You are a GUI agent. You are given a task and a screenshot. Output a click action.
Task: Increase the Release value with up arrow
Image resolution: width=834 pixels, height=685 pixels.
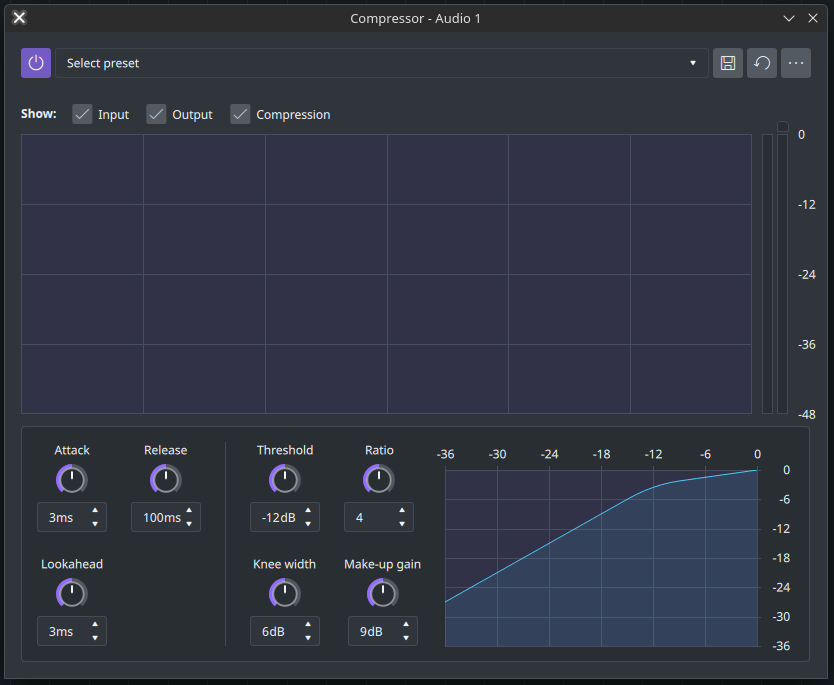point(189,510)
